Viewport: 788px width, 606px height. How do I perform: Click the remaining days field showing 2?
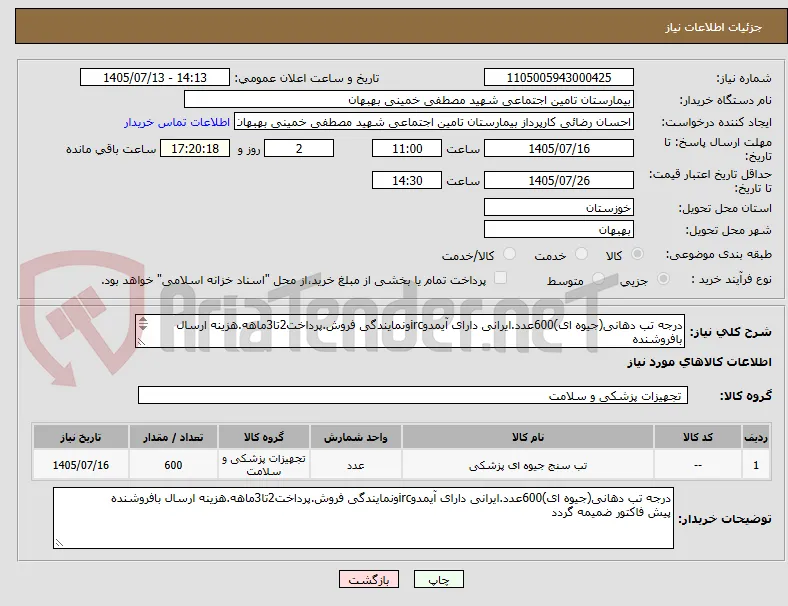click(x=299, y=149)
